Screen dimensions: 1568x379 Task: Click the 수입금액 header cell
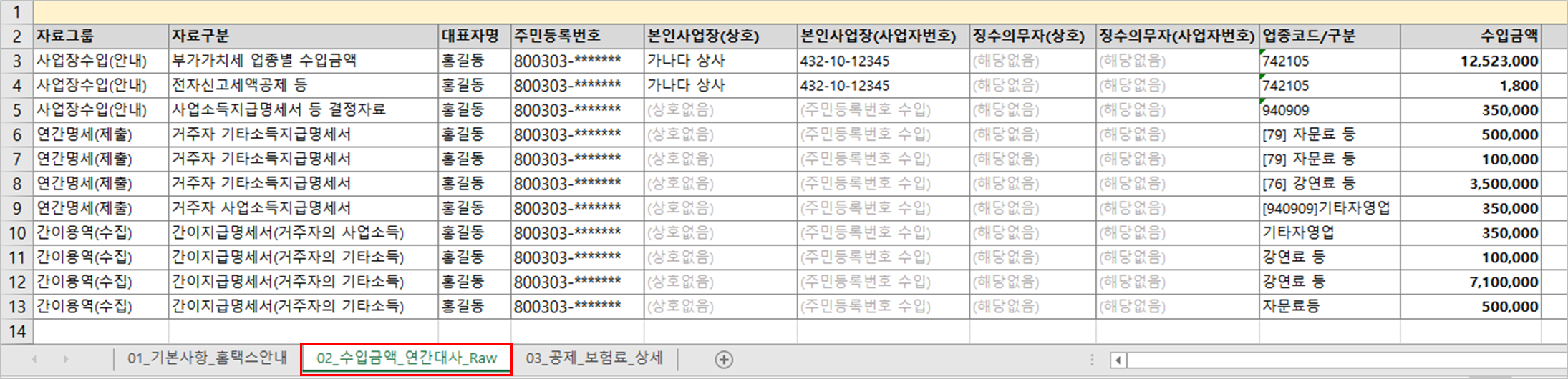[1471, 36]
